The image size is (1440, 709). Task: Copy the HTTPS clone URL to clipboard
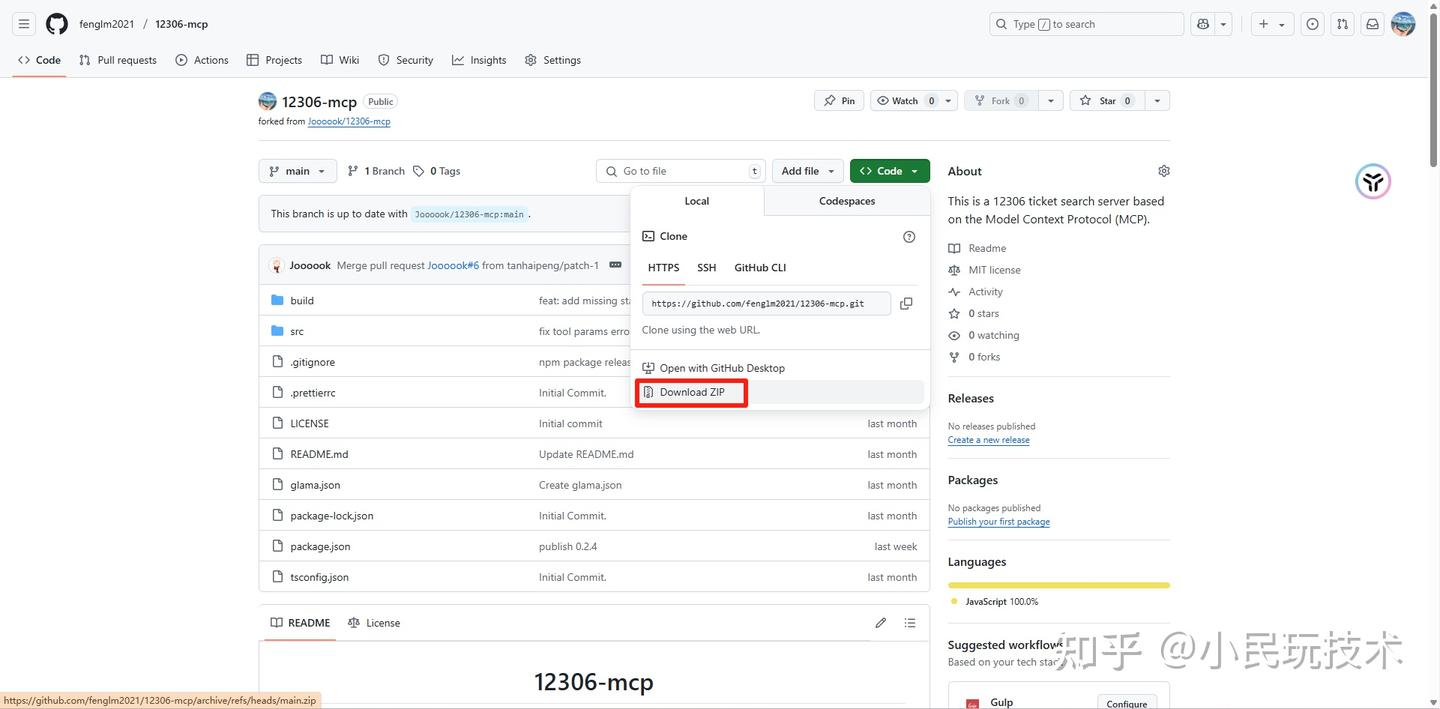906,303
